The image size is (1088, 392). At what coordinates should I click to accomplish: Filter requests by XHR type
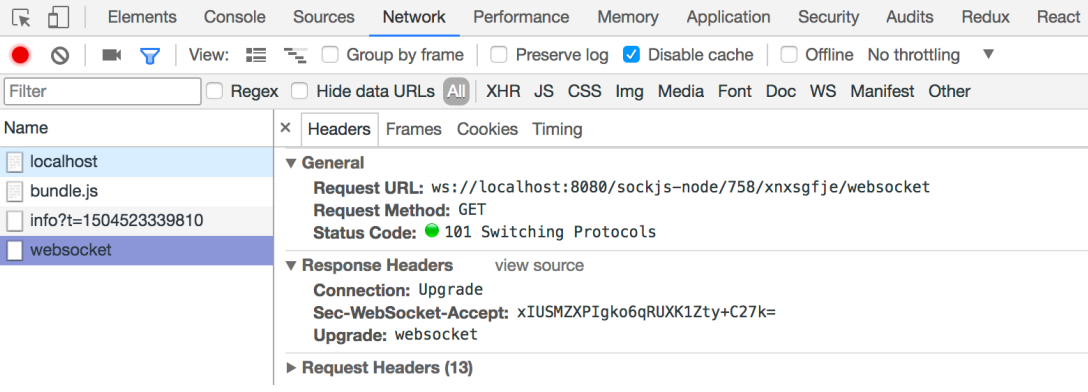pyautogui.click(x=503, y=91)
